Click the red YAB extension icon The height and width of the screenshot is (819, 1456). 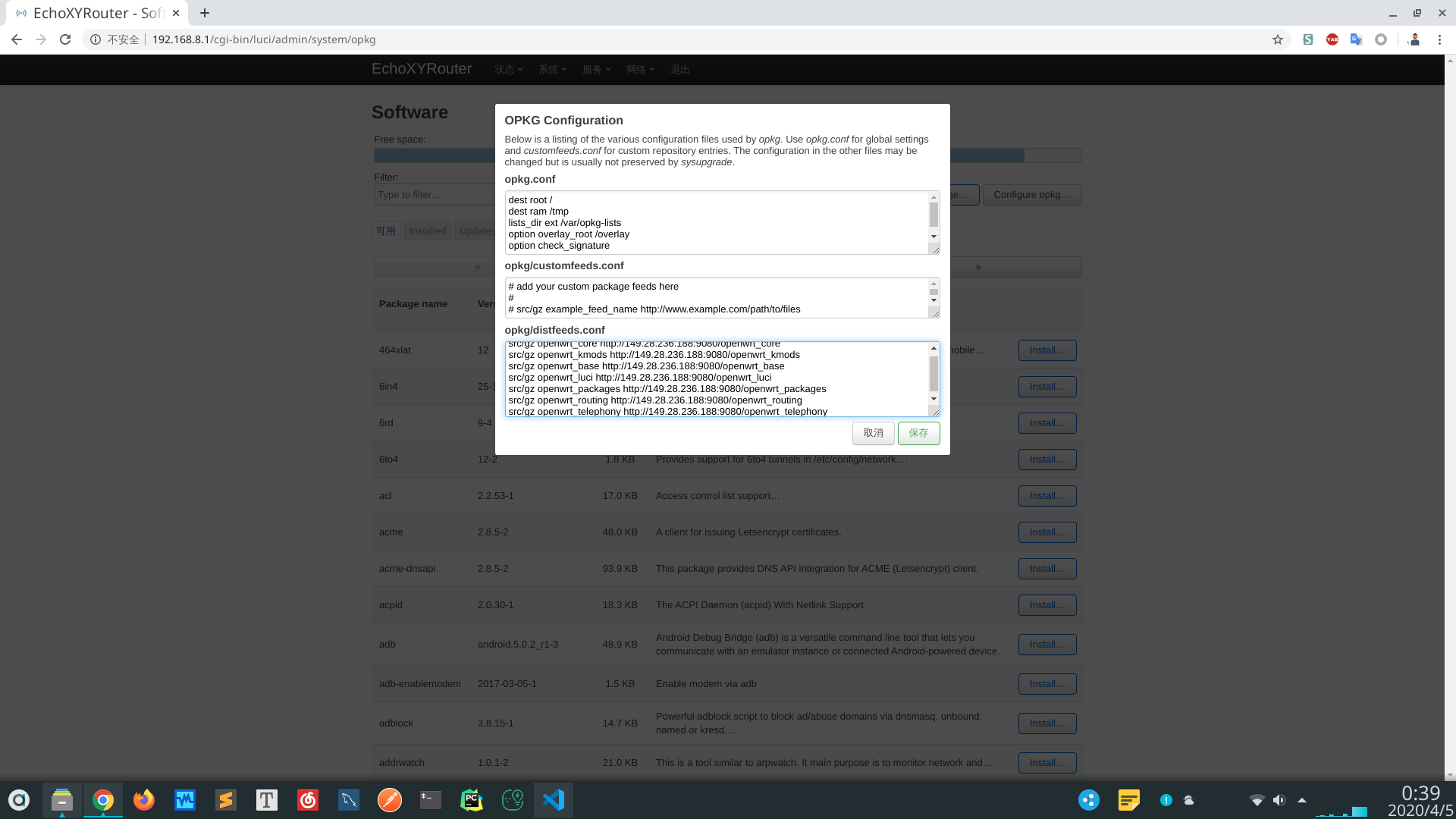pyautogui.click(x=1332, y=39)
